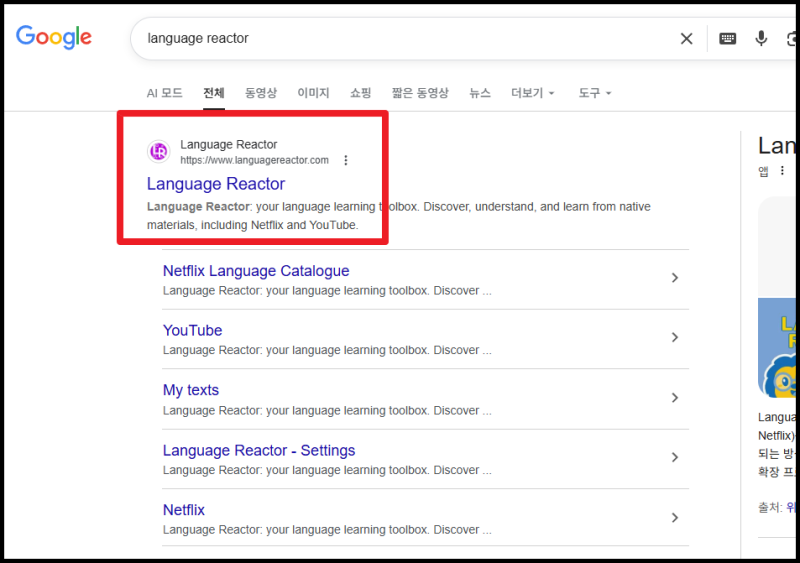Switch to the 뉴스 tab
800x563 pixels.
[480, 93]
